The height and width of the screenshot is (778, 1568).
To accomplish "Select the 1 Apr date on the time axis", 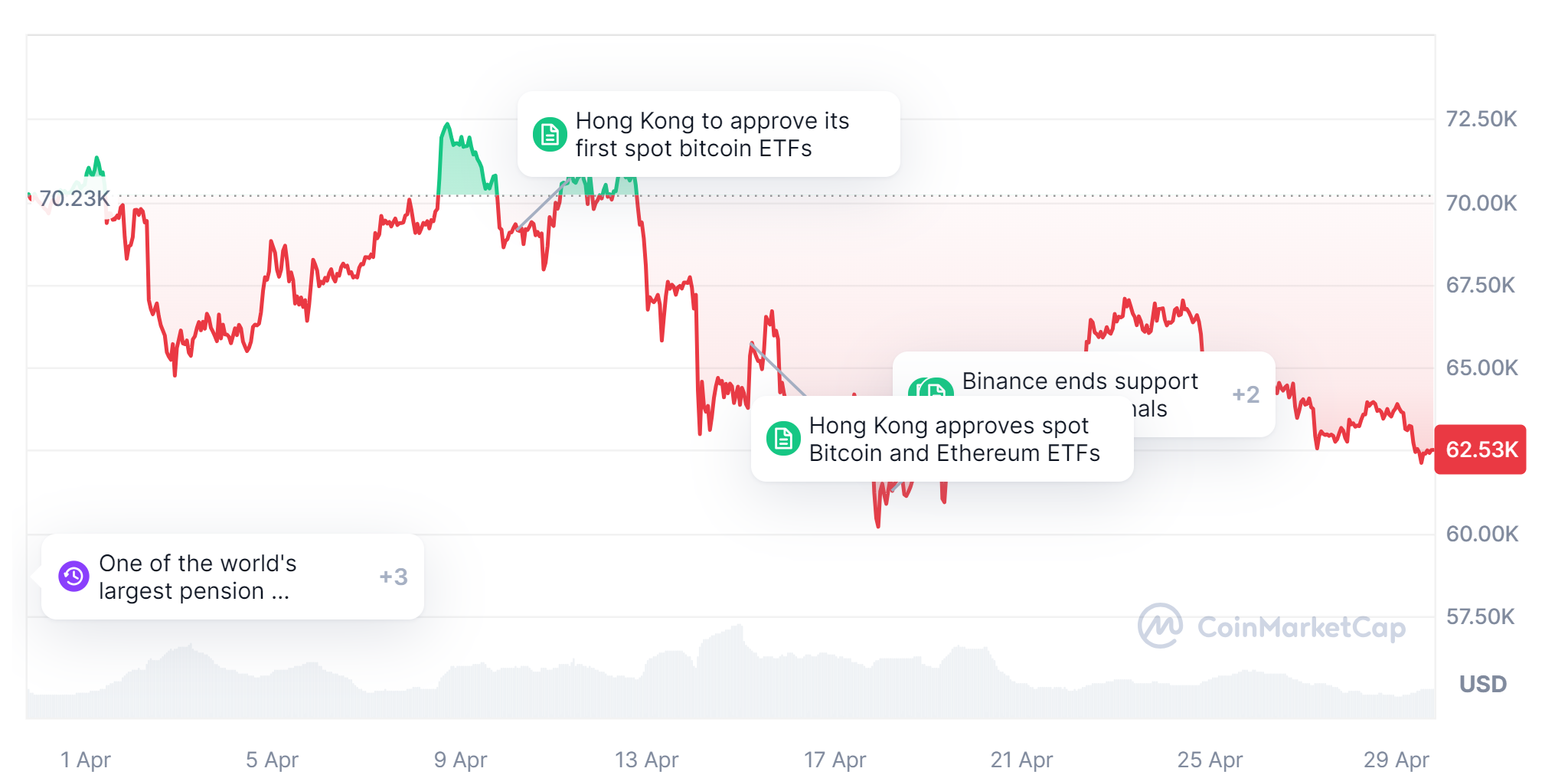I will pos(86,760).
